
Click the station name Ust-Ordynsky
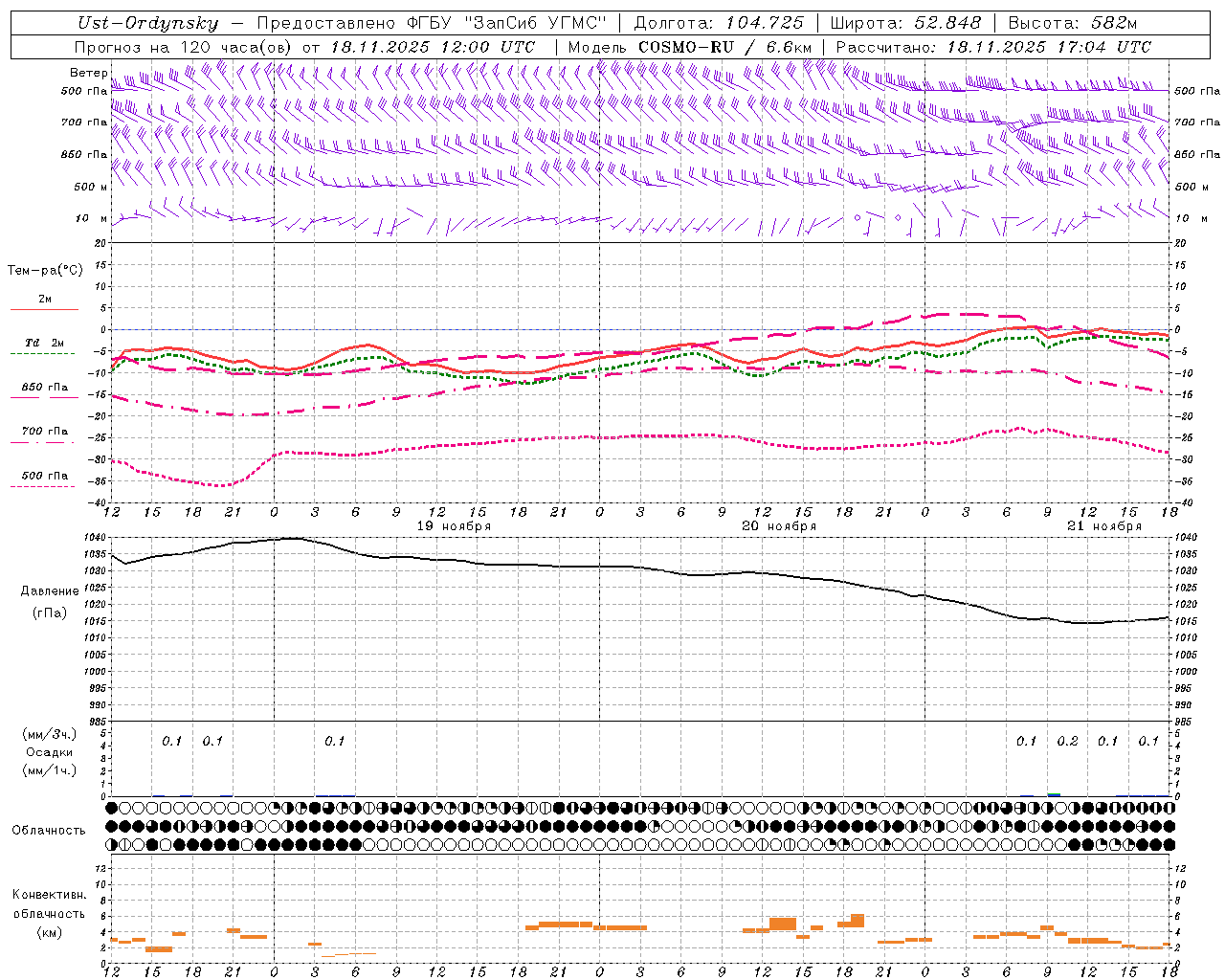point(147,23)
